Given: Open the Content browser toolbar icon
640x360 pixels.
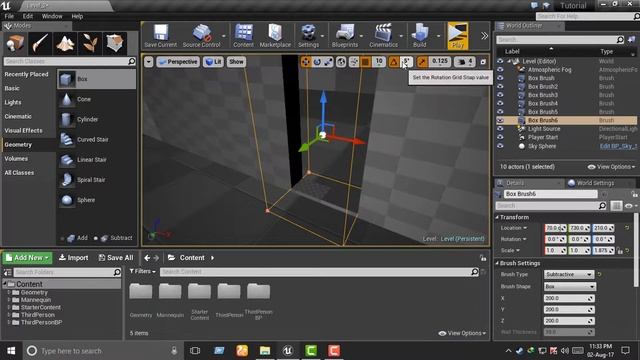Looking at the screenshot, I should point(243,36).
